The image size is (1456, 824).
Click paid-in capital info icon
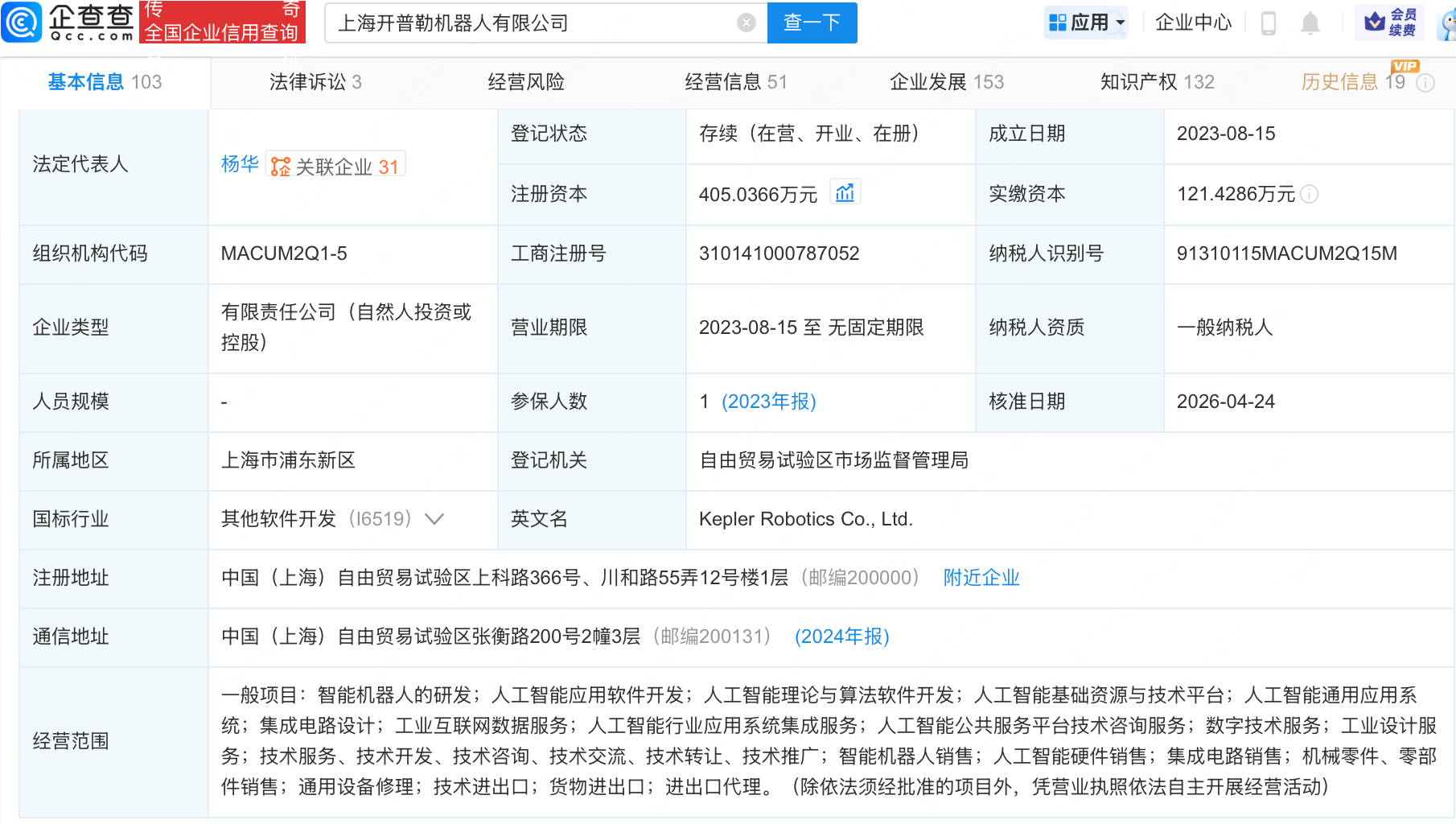coord(1310,194)
